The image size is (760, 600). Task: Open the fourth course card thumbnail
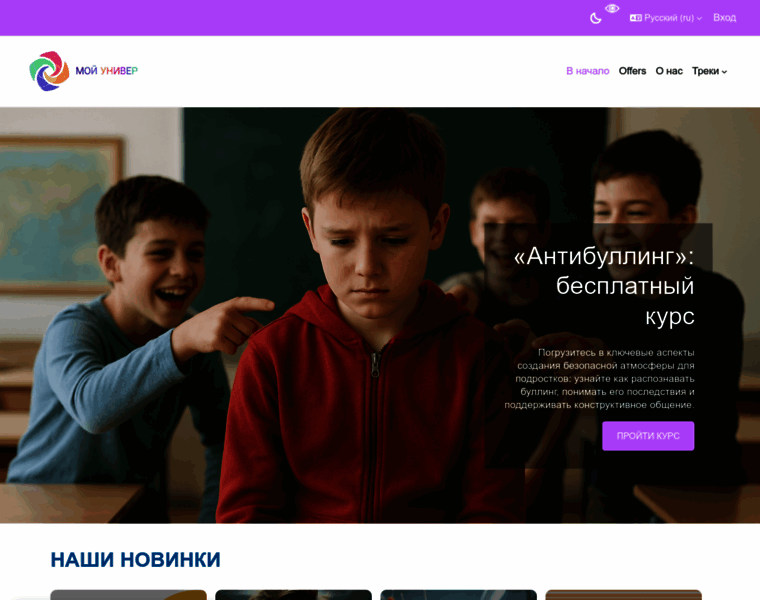coord(623,595)
